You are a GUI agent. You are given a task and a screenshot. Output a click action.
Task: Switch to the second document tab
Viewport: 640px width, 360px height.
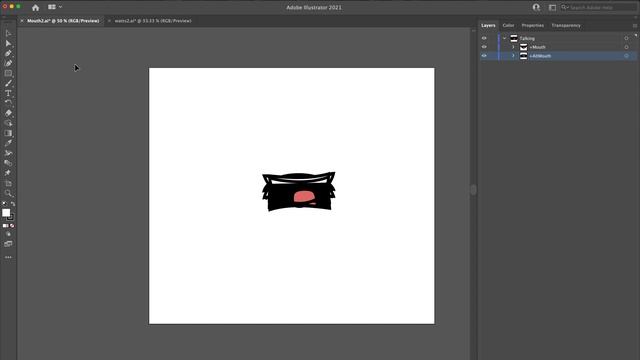[153, 21]
